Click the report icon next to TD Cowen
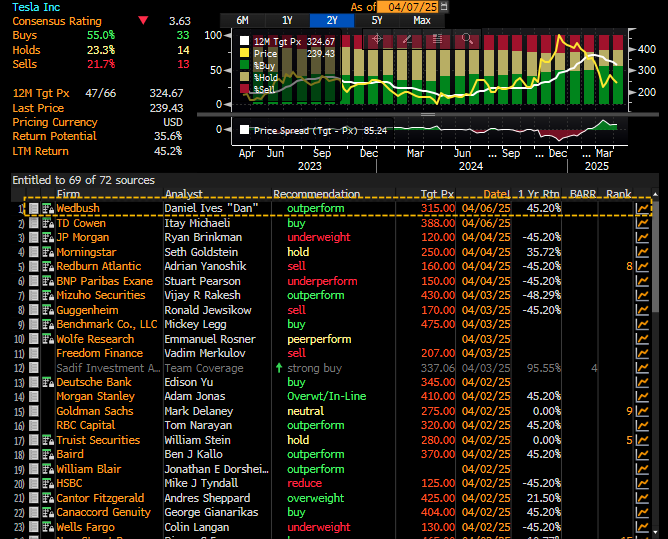Screen dimensions: 668x539 click(x=47, y=223)
